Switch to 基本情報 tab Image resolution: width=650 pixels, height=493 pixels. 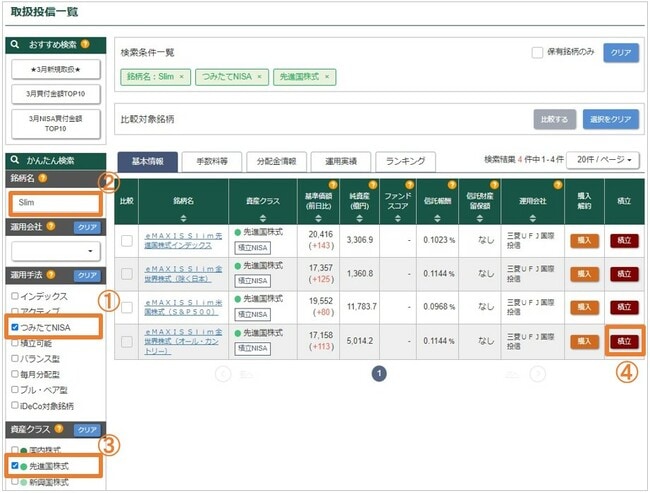coord(148,162)
